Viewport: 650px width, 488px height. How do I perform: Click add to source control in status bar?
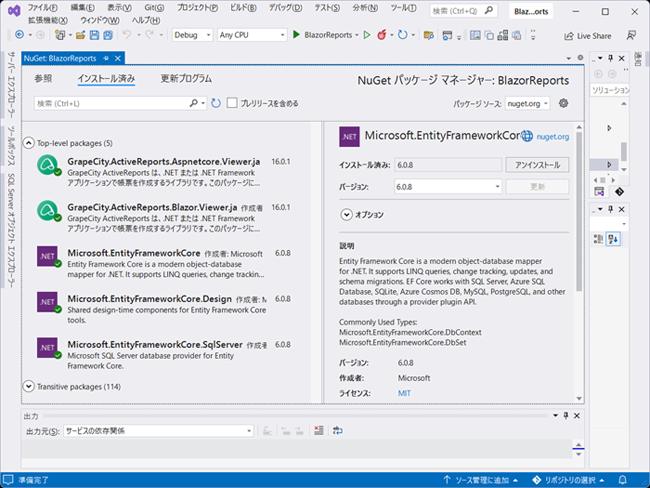tap(481, 480)
